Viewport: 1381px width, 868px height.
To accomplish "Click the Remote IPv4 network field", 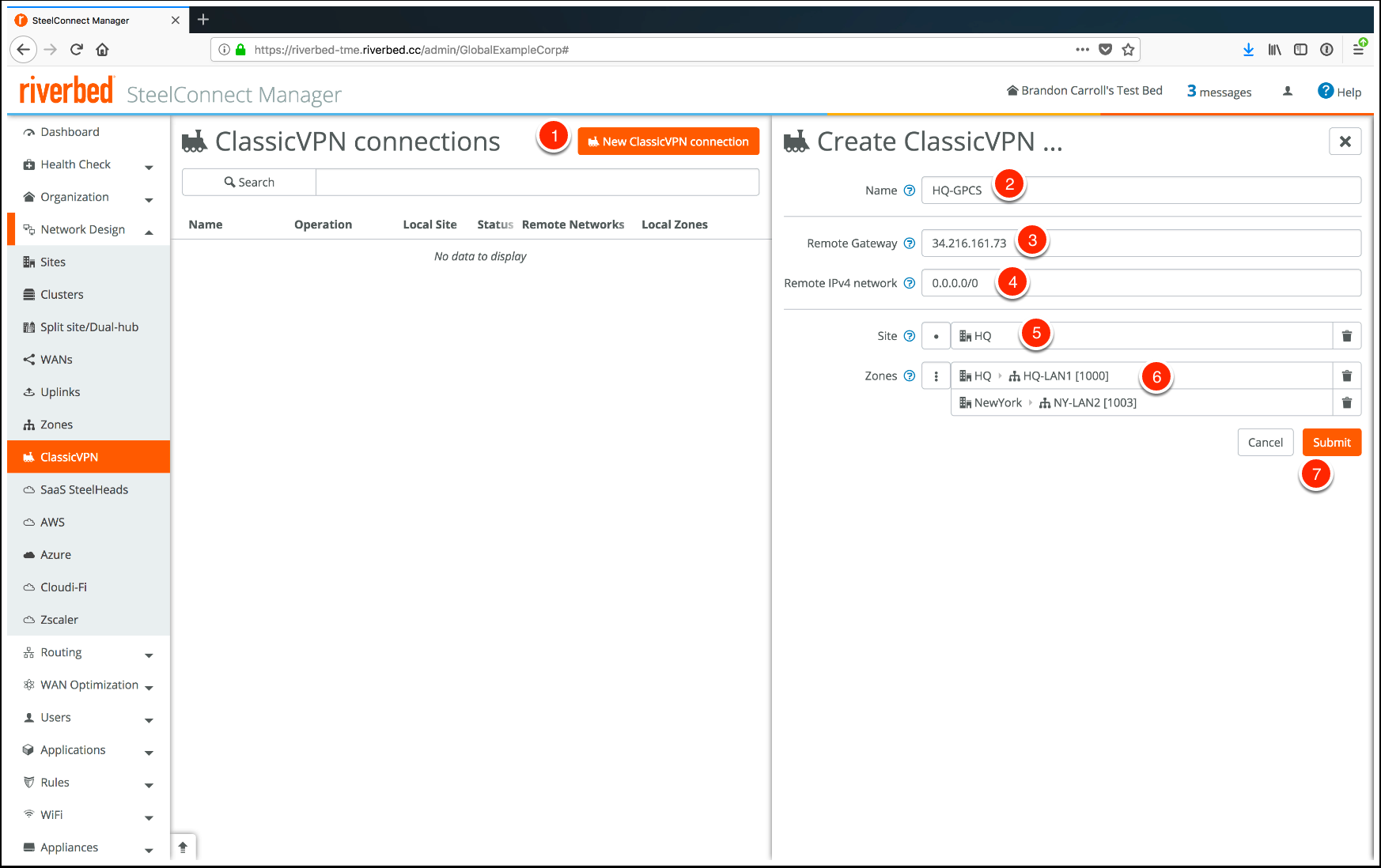I will tap(1141, 283).
